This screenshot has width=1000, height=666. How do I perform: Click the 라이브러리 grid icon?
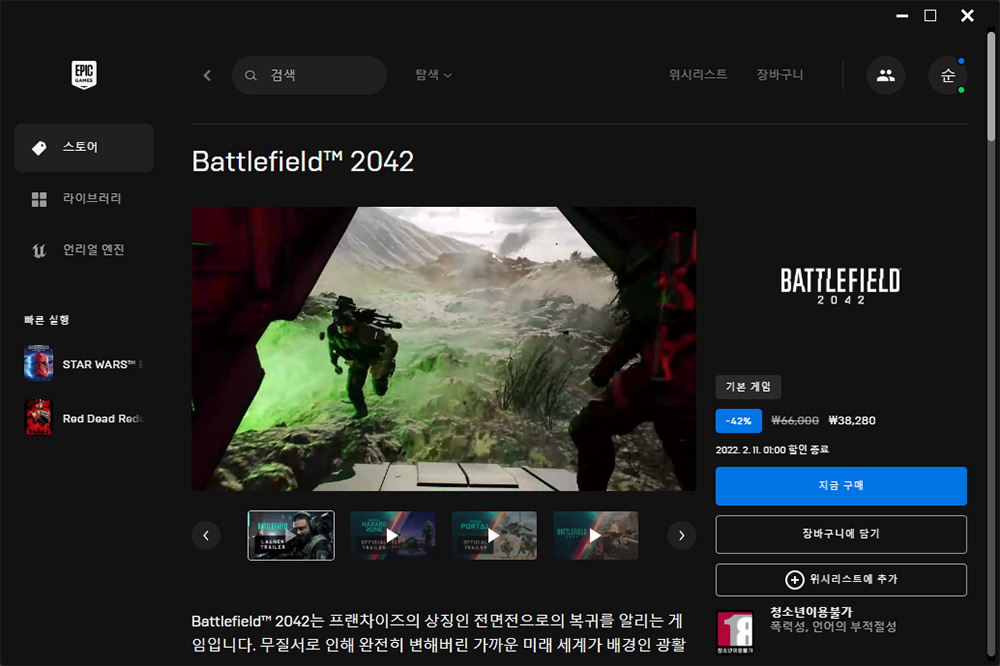(40, 199)
